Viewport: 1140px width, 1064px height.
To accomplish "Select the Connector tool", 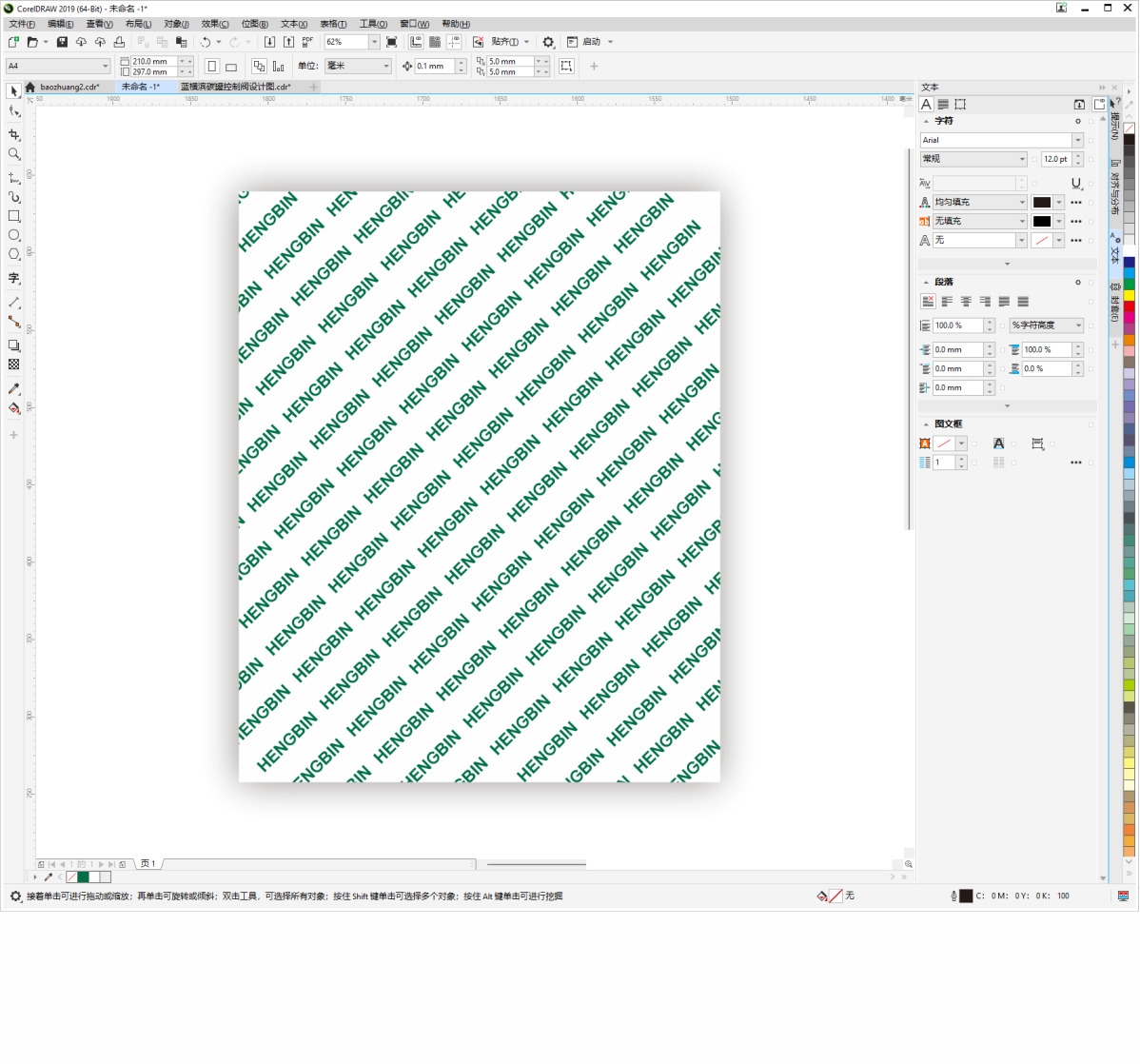I will [14, 322].
